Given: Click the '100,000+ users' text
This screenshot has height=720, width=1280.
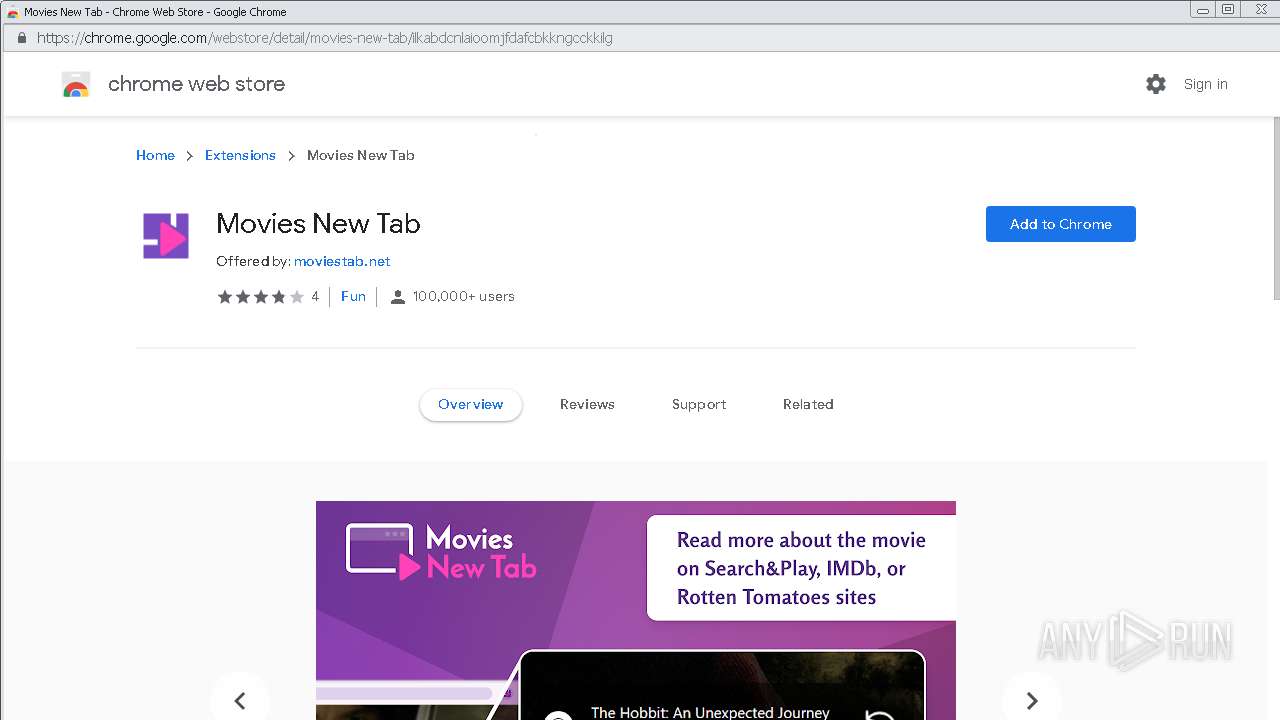Looking at the screenshot, I should pos(463,296).
